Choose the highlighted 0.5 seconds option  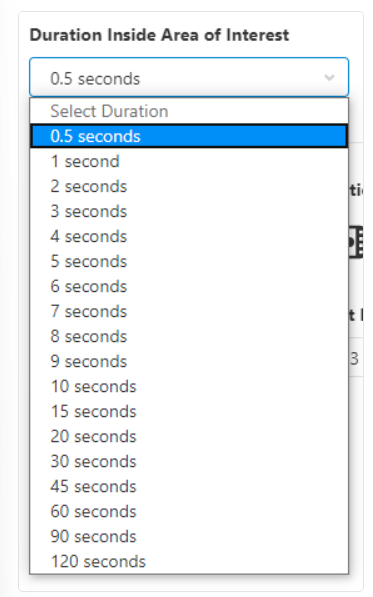189,136
